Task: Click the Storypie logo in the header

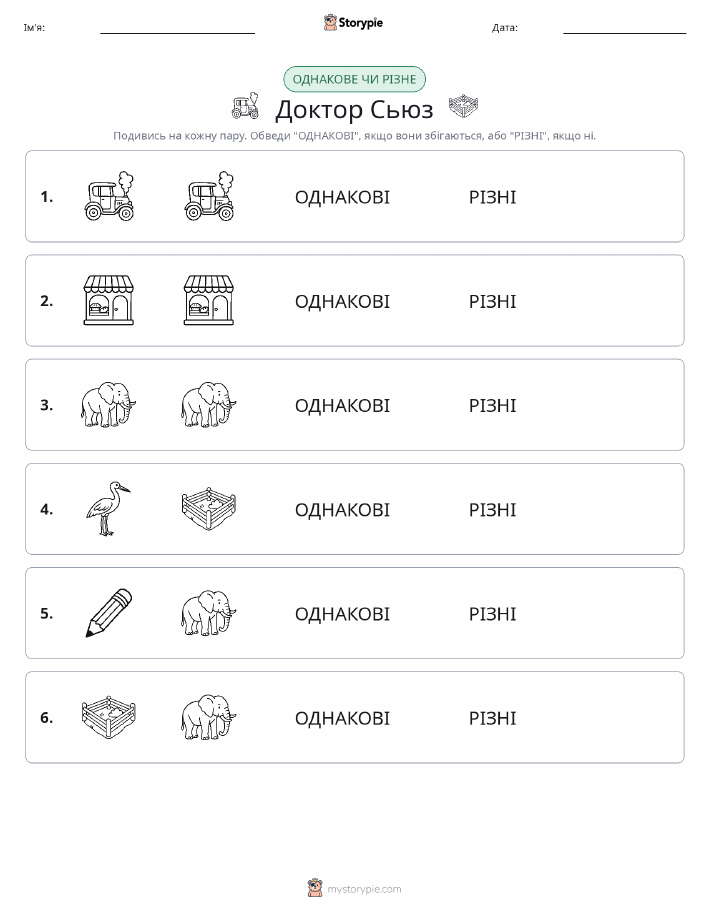Action: [x=353, y=23]
